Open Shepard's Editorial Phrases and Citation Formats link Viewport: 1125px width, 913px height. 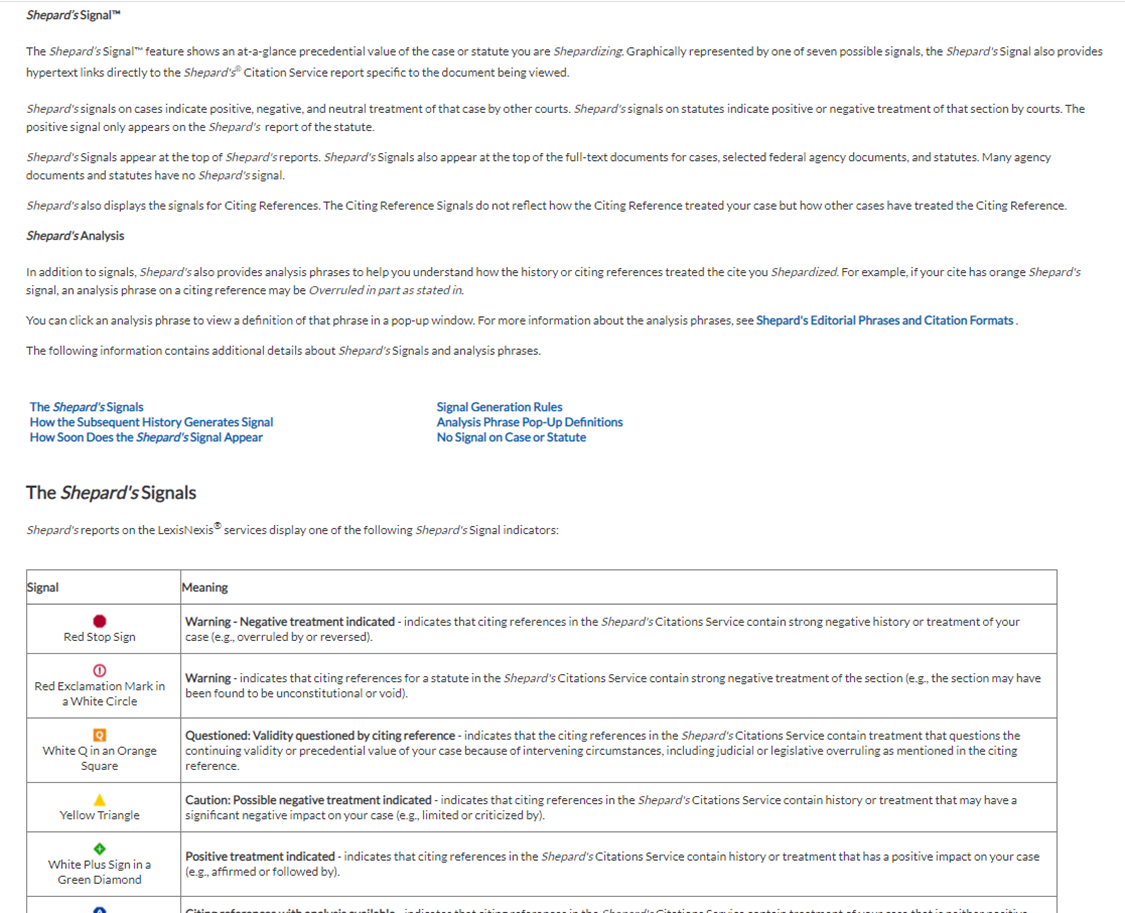tap(885, 321)
